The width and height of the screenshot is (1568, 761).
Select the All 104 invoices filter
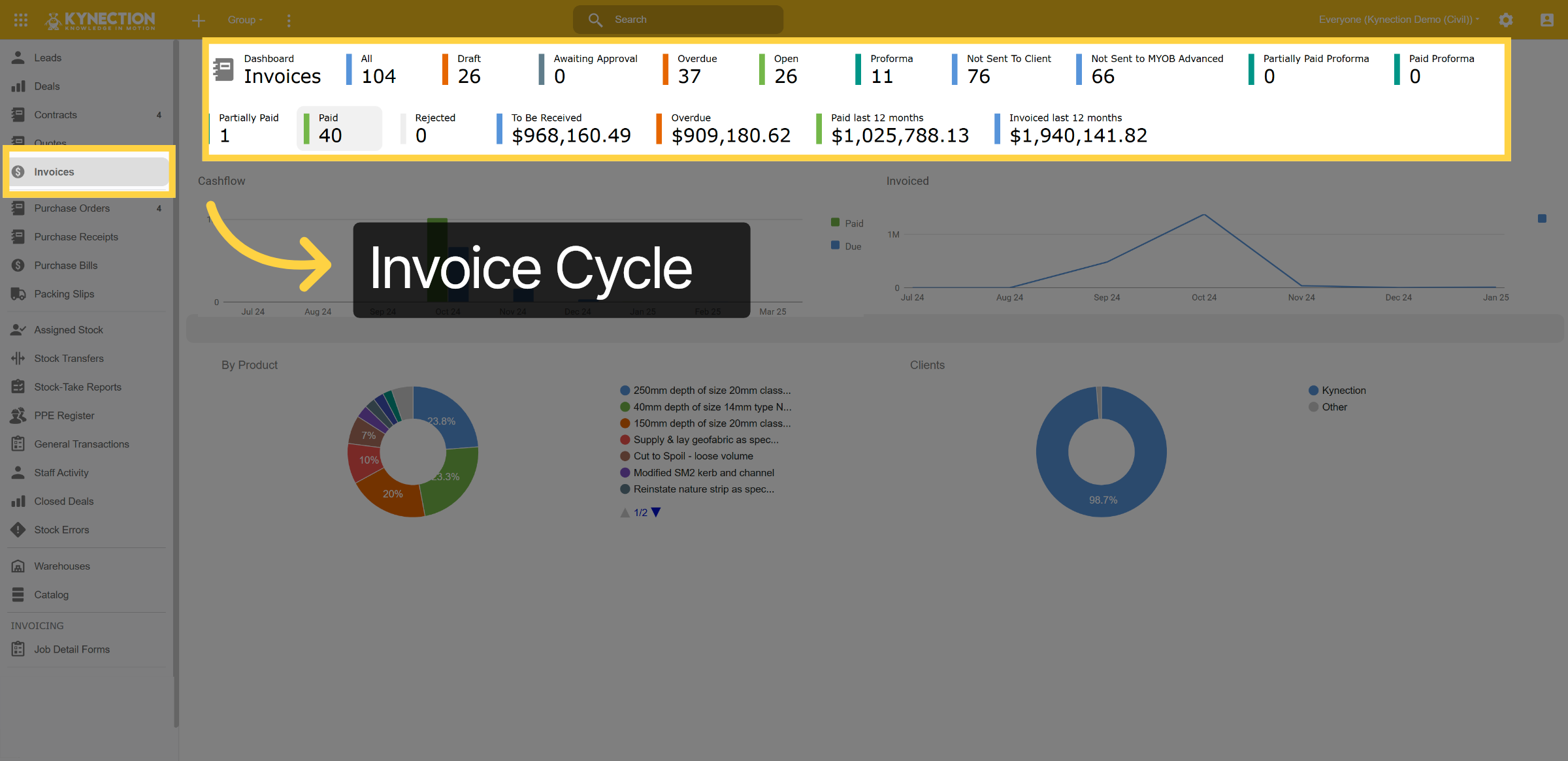[372, 69]
